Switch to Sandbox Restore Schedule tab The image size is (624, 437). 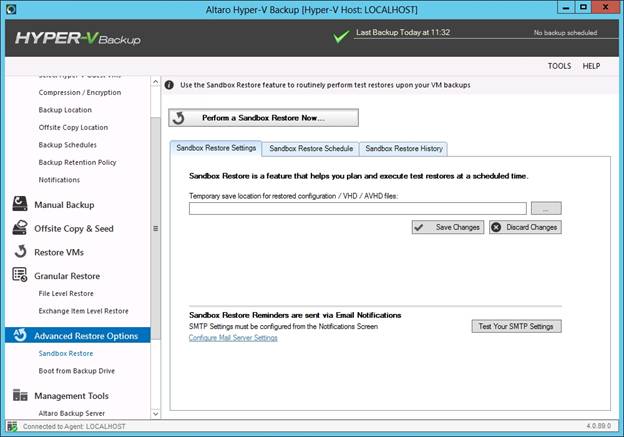(x=311, y=148)
